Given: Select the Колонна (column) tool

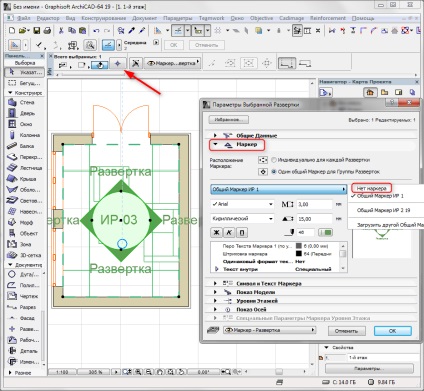Looking at the screenshot, I should coord(25,135).
